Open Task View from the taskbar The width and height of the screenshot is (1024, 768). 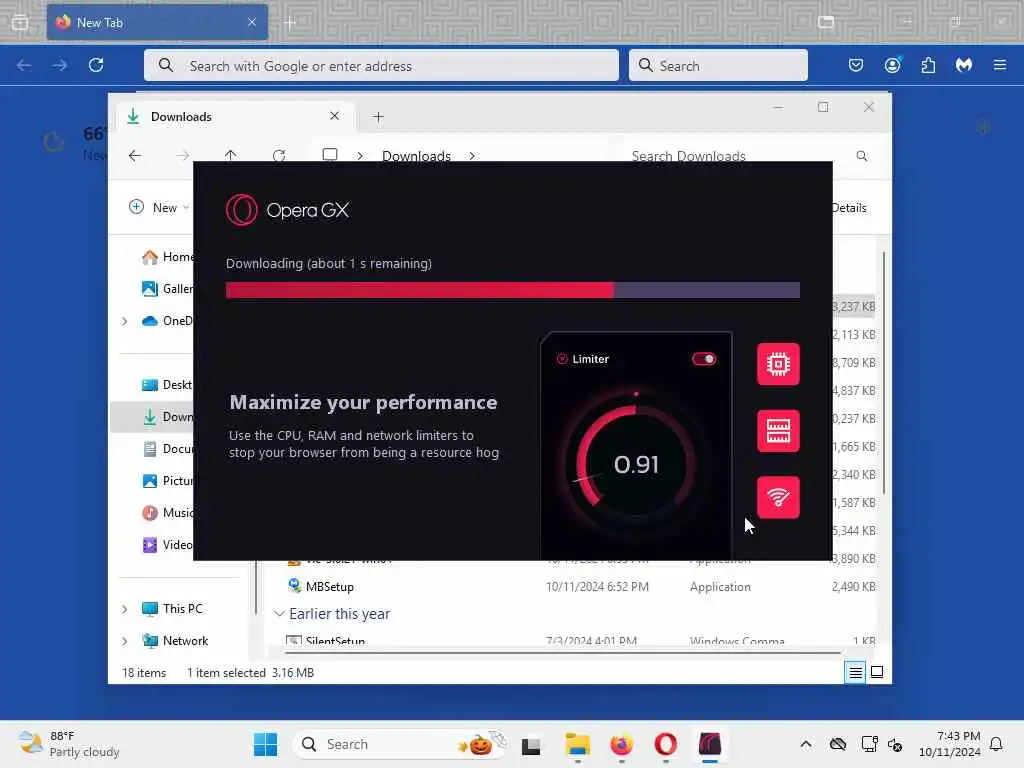pyautogui.click(x=531, y=744)
